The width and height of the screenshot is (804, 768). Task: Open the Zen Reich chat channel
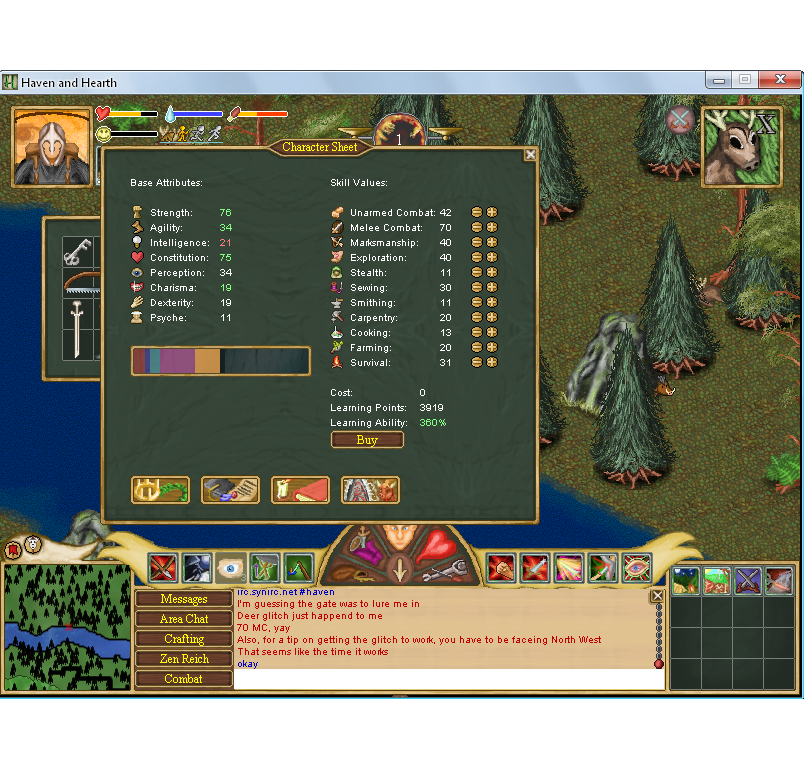tap(184, 659)
